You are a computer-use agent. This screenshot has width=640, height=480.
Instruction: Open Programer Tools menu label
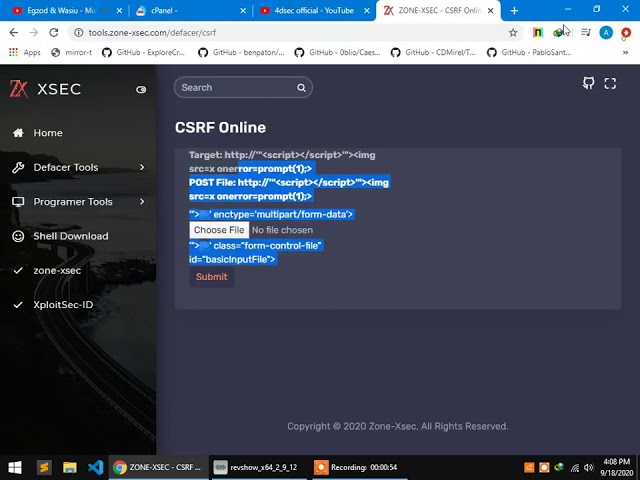click(73, 202)
